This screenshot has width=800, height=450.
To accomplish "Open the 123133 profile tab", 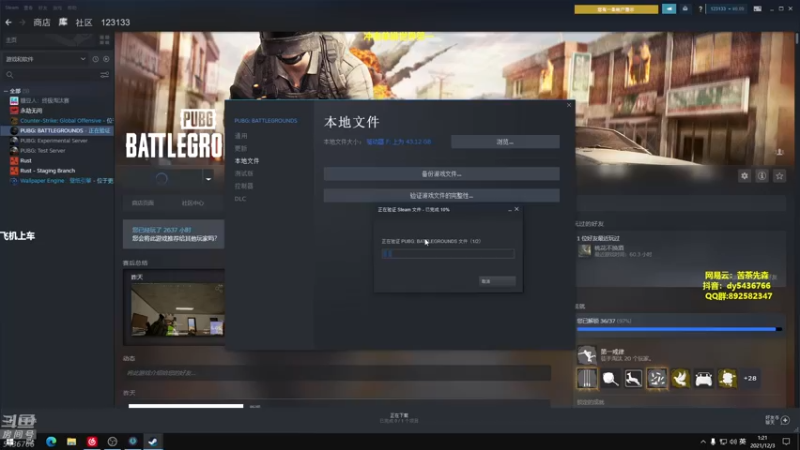I will 115,22.
